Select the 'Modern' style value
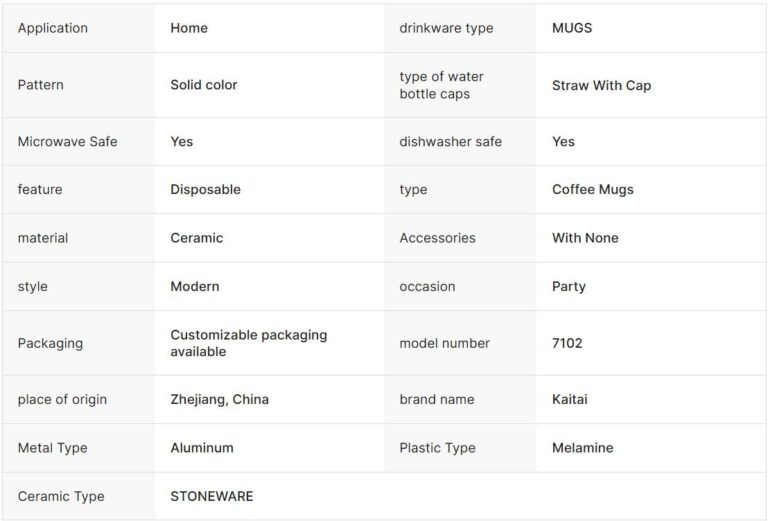 (195, 286)
